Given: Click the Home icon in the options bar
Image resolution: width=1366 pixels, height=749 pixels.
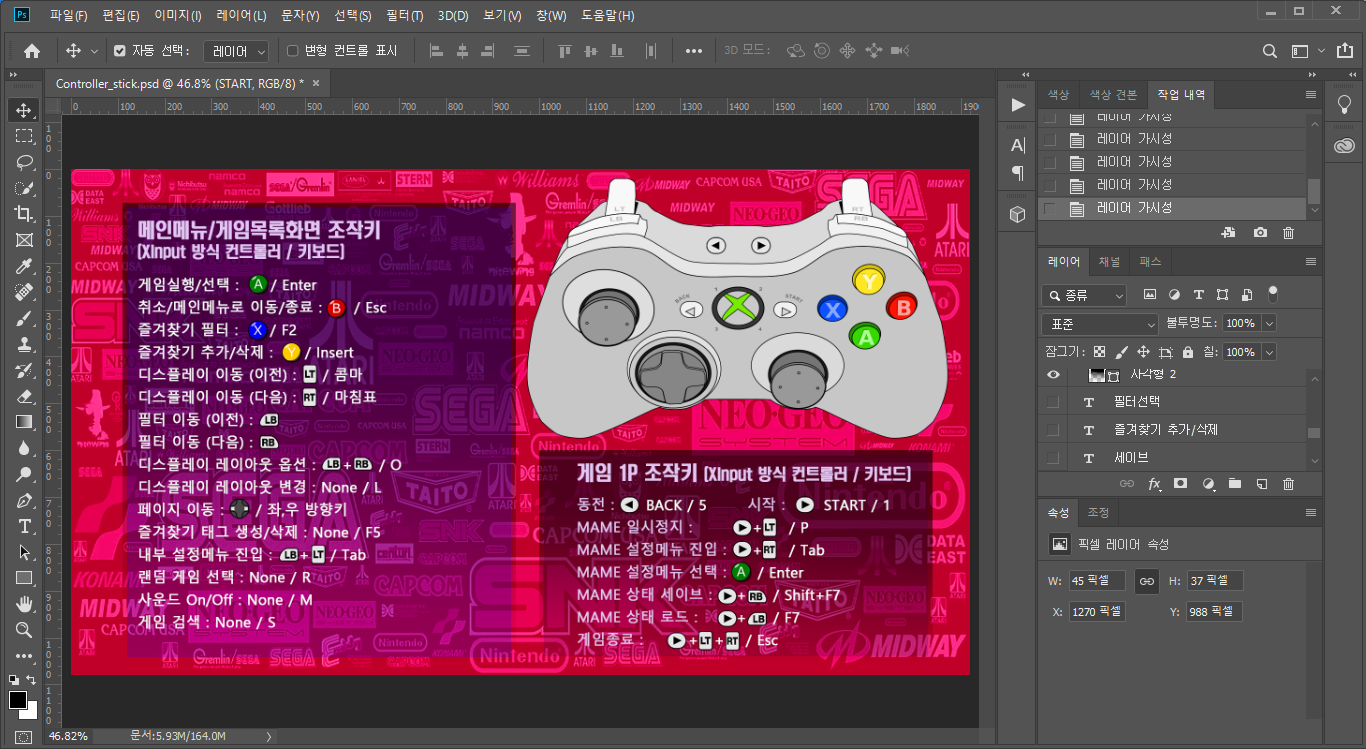Looking at the screenshot, I should [32, 51].
